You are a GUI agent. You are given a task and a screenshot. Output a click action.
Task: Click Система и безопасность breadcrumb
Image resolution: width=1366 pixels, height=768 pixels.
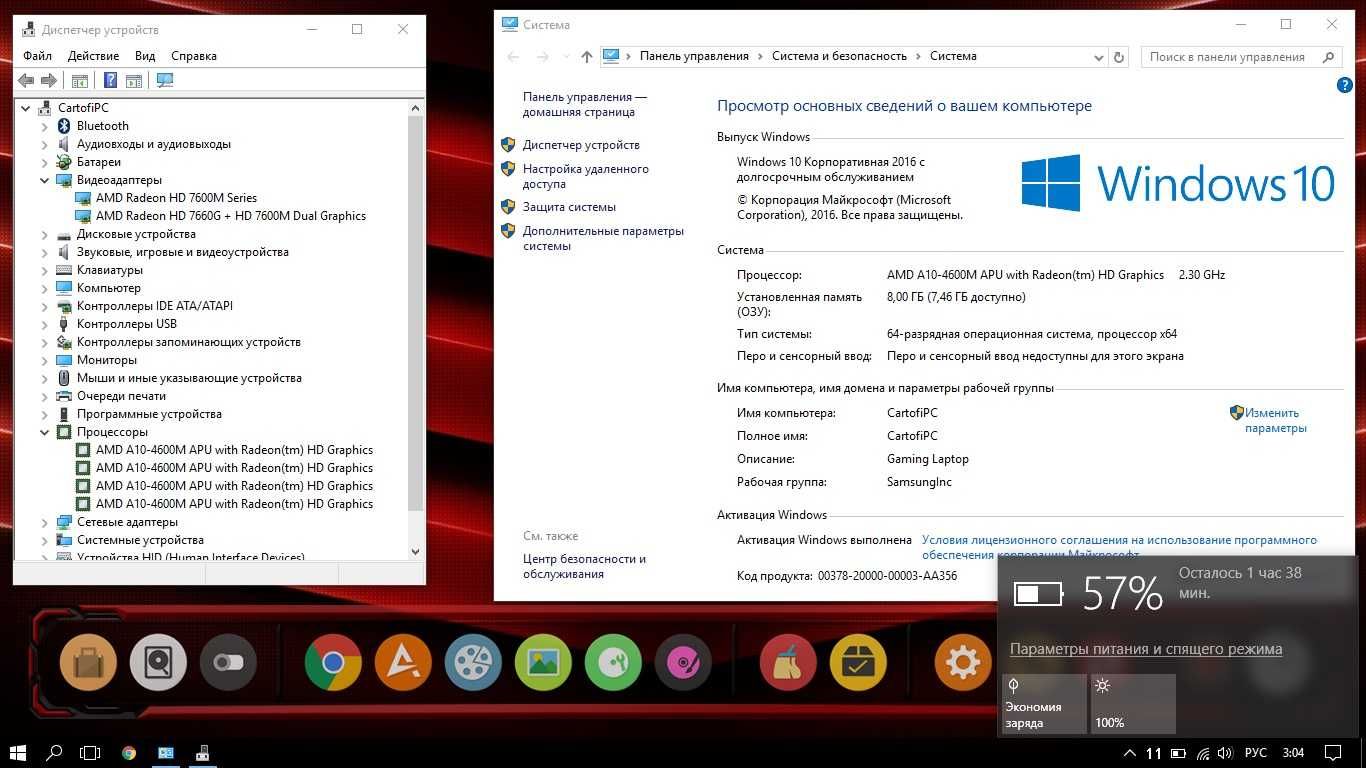(x=839, y=56)
